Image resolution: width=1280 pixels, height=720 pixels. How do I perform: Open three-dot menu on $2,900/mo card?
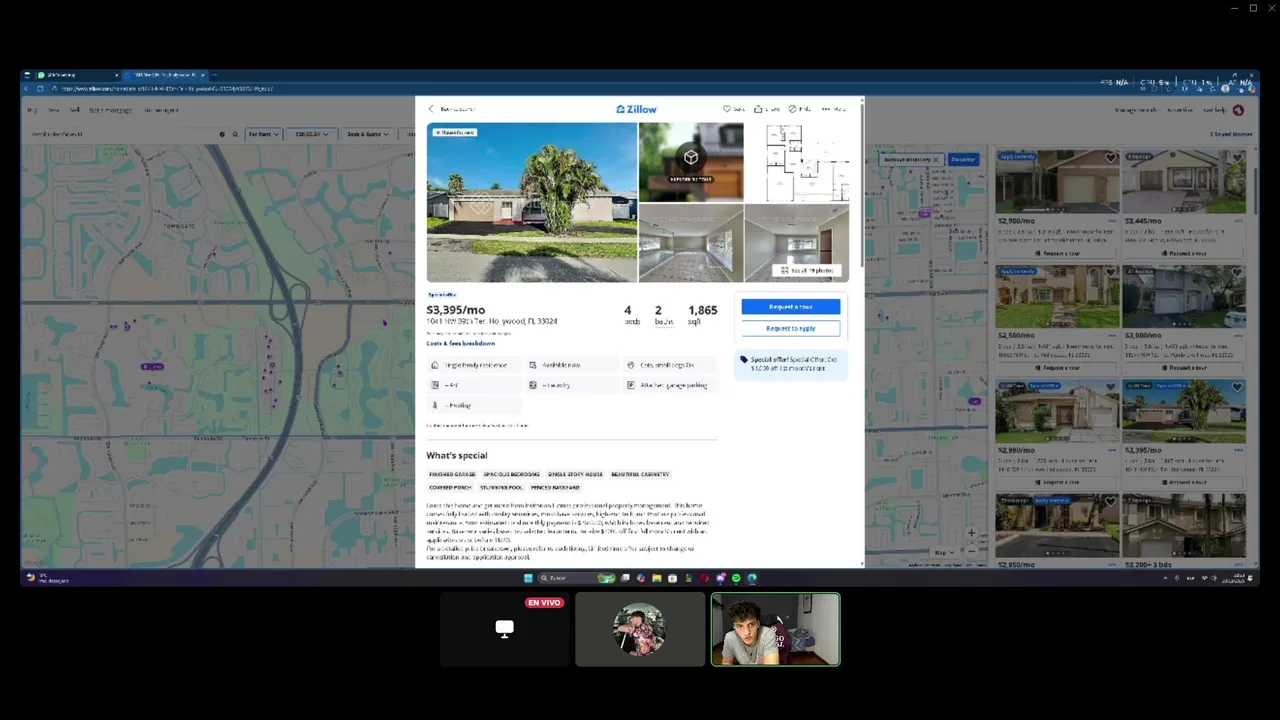(x=1112, y=221)
